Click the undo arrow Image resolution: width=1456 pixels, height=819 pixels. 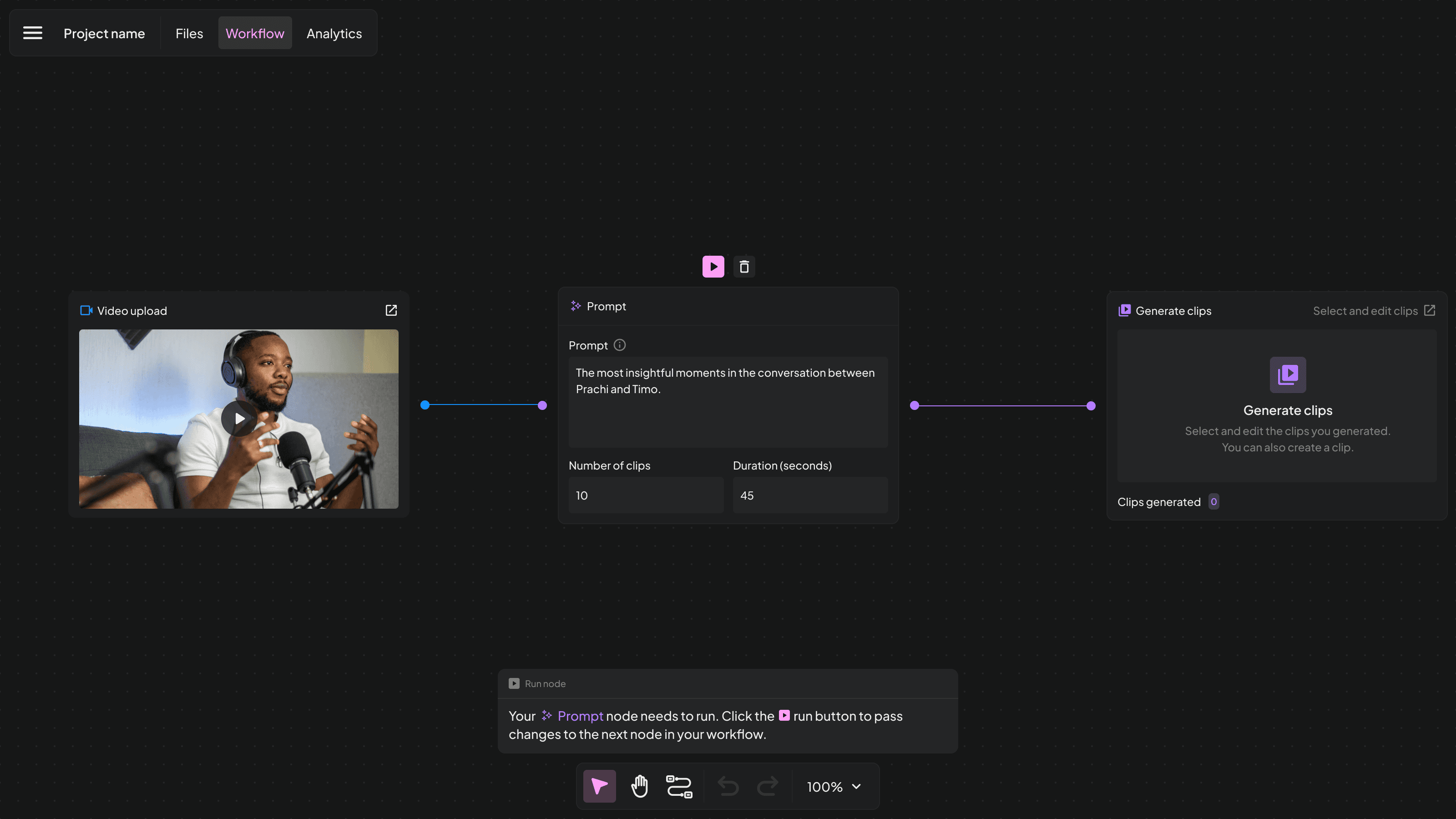(x=728, y=786)
